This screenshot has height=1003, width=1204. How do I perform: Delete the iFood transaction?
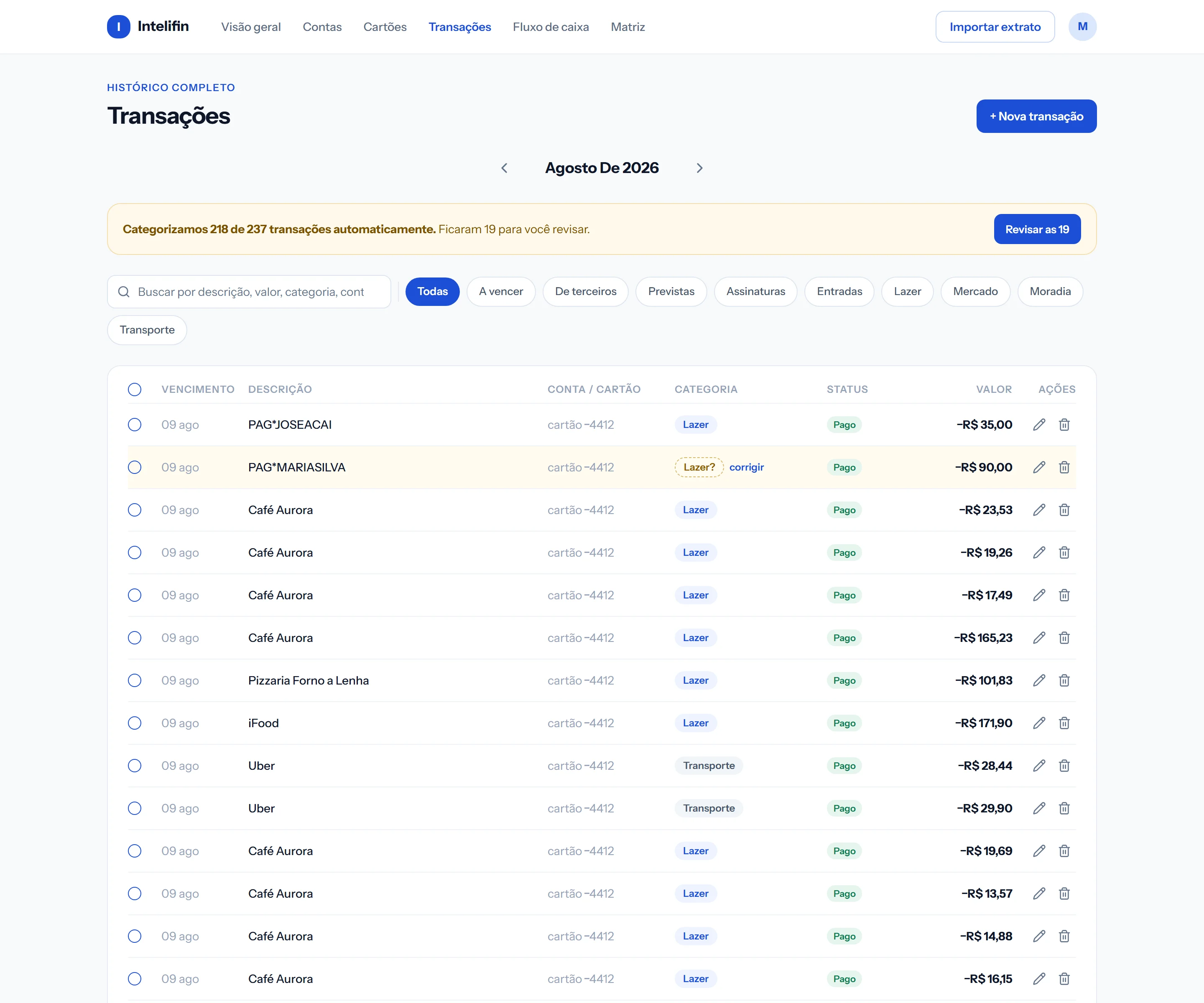[1064, 723]
